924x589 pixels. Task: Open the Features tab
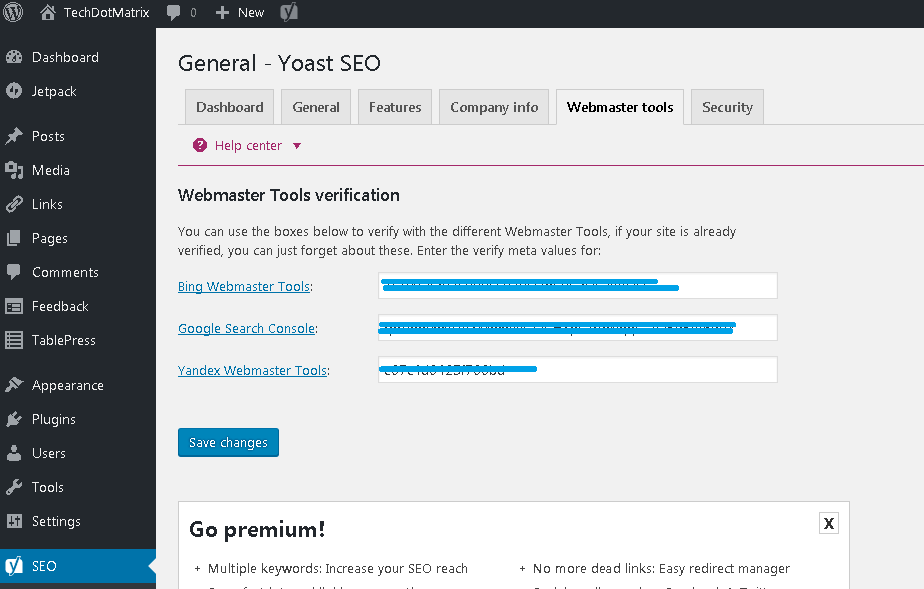(x=395, y=107)
